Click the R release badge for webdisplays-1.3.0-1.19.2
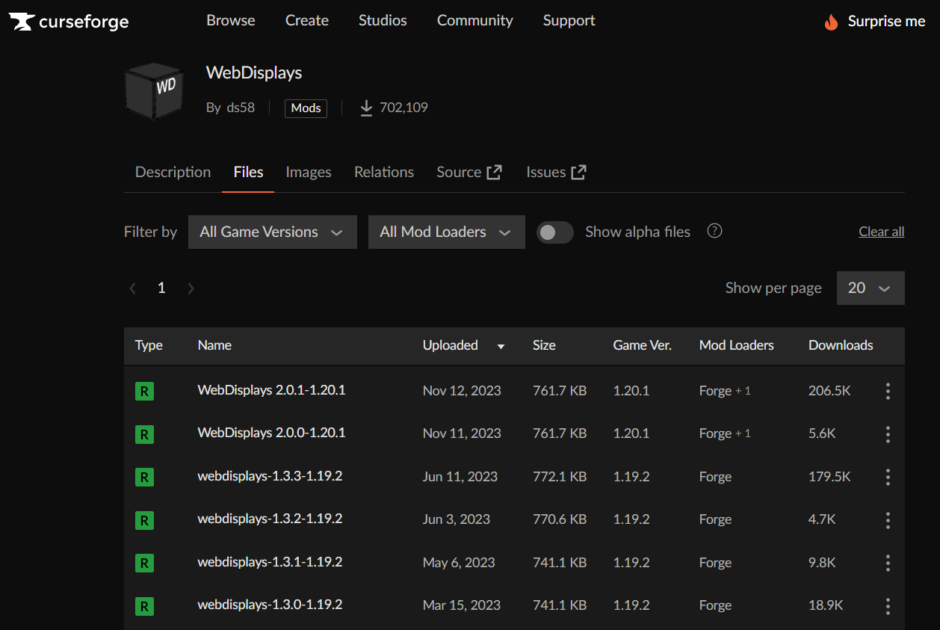940x630 pixels. point(146,605)
